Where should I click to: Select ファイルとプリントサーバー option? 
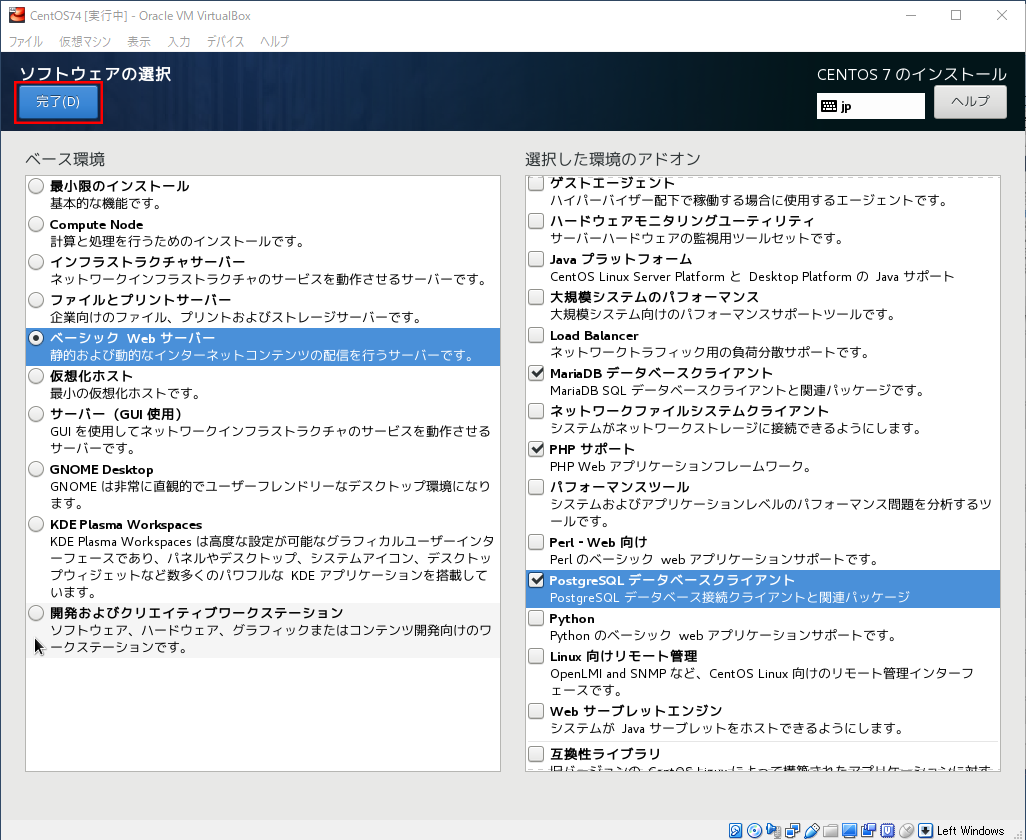click(36, 300)
